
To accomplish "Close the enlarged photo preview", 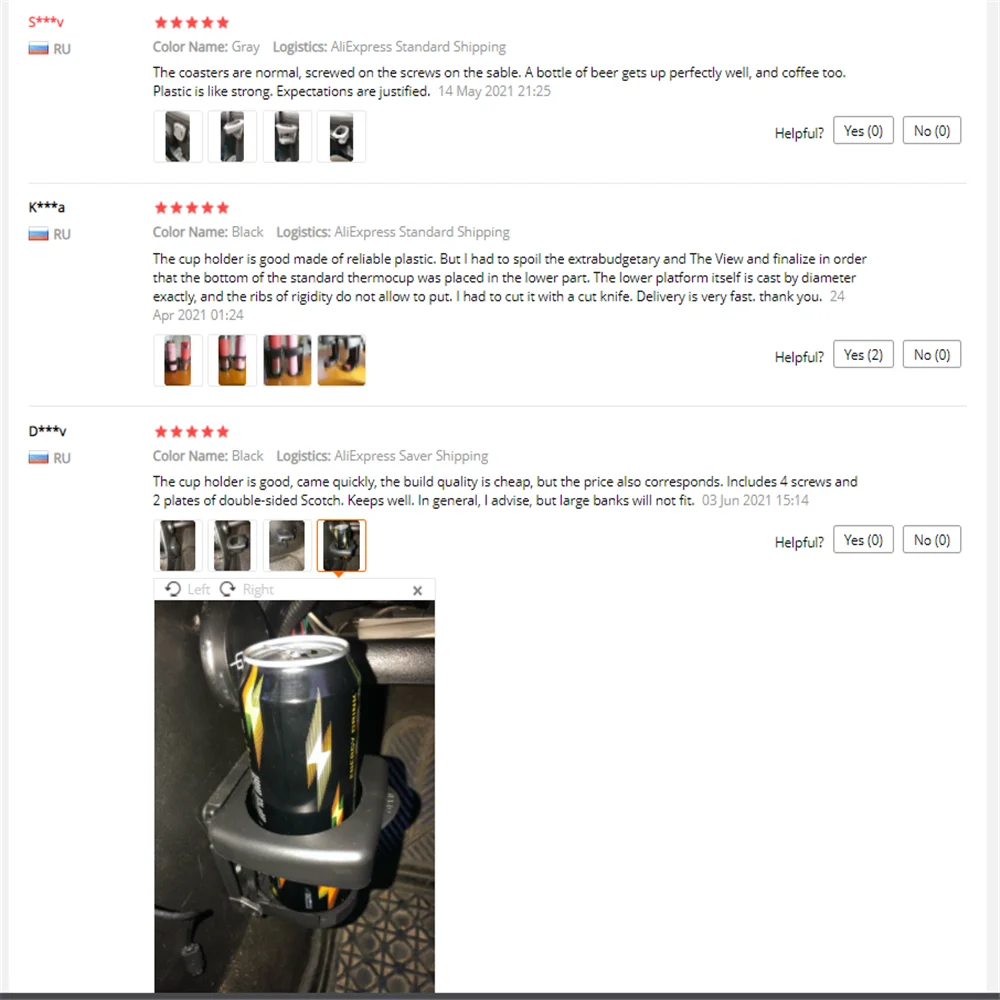I will (x=417, y=591).
